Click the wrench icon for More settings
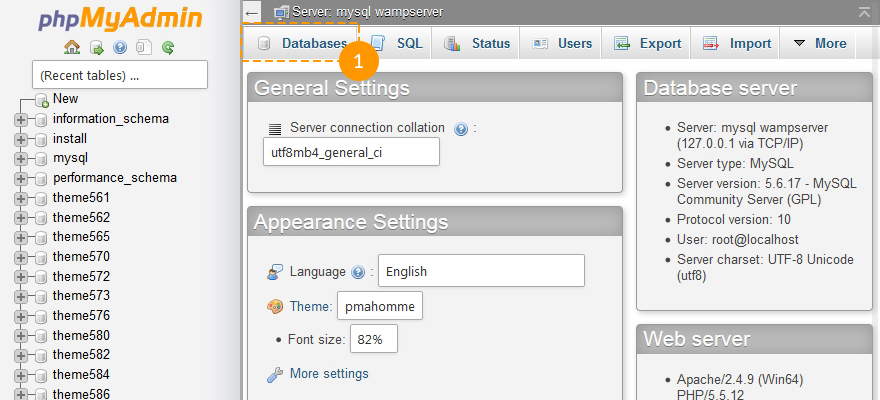This screenshot has width=880, height=400. point(274,374)
